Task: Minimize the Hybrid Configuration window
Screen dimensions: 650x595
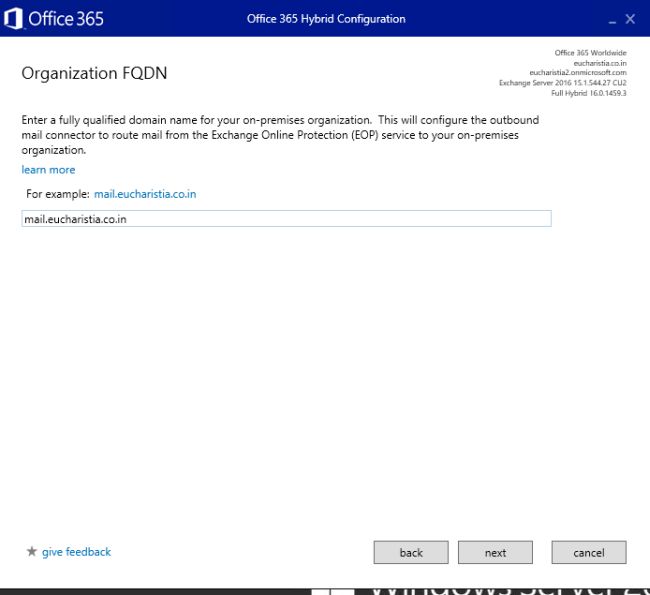Action: [x=612, y=20]
